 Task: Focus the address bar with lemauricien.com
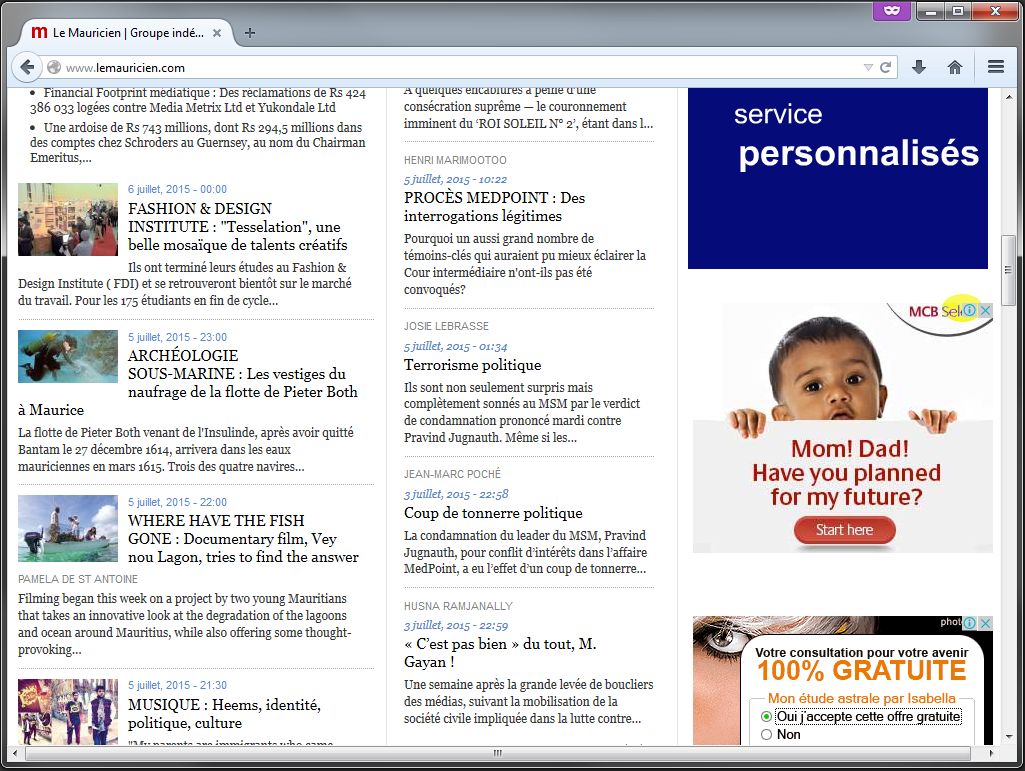tap(458, 67)
